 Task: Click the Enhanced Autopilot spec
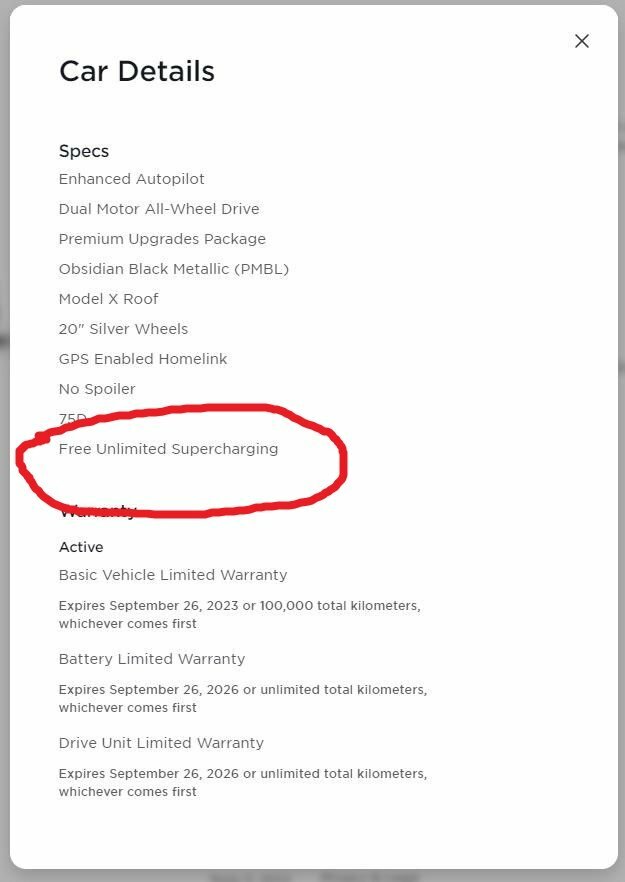(x=132, y=179)
